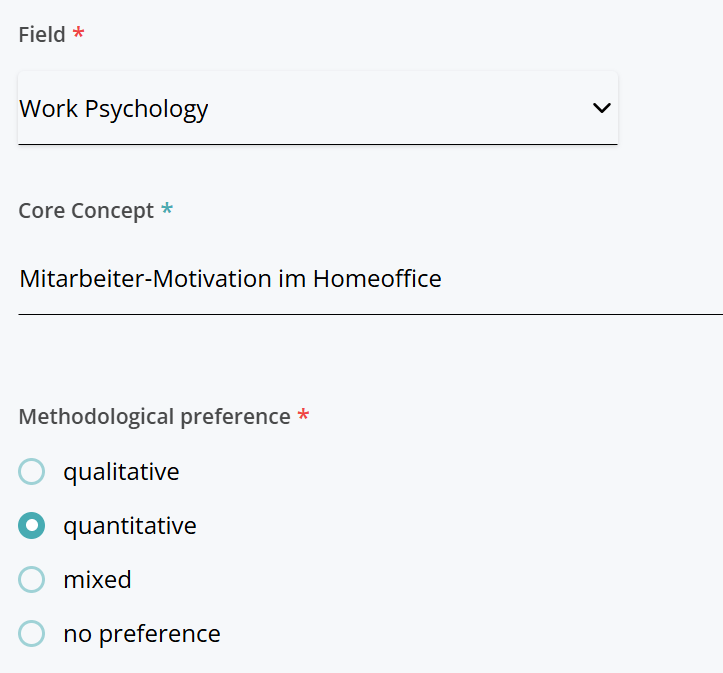The width and height of the screenshot is (723, 673).
Task: Click the chevron arrow of Field dropdown
Action: click(601, 108)
